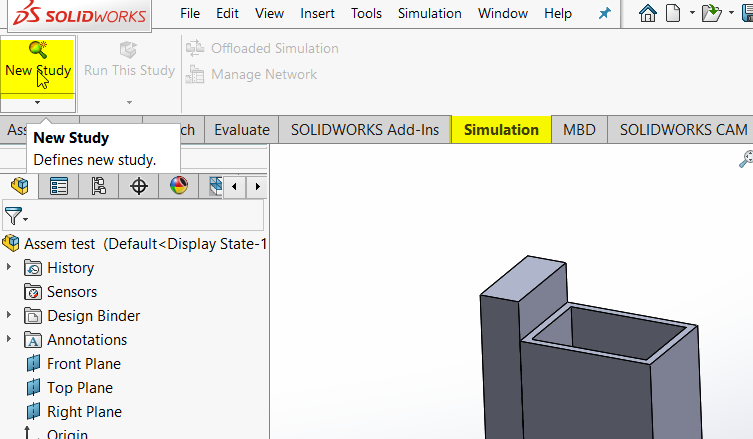Click the Top Plane icon

click(x=33, y=388)
